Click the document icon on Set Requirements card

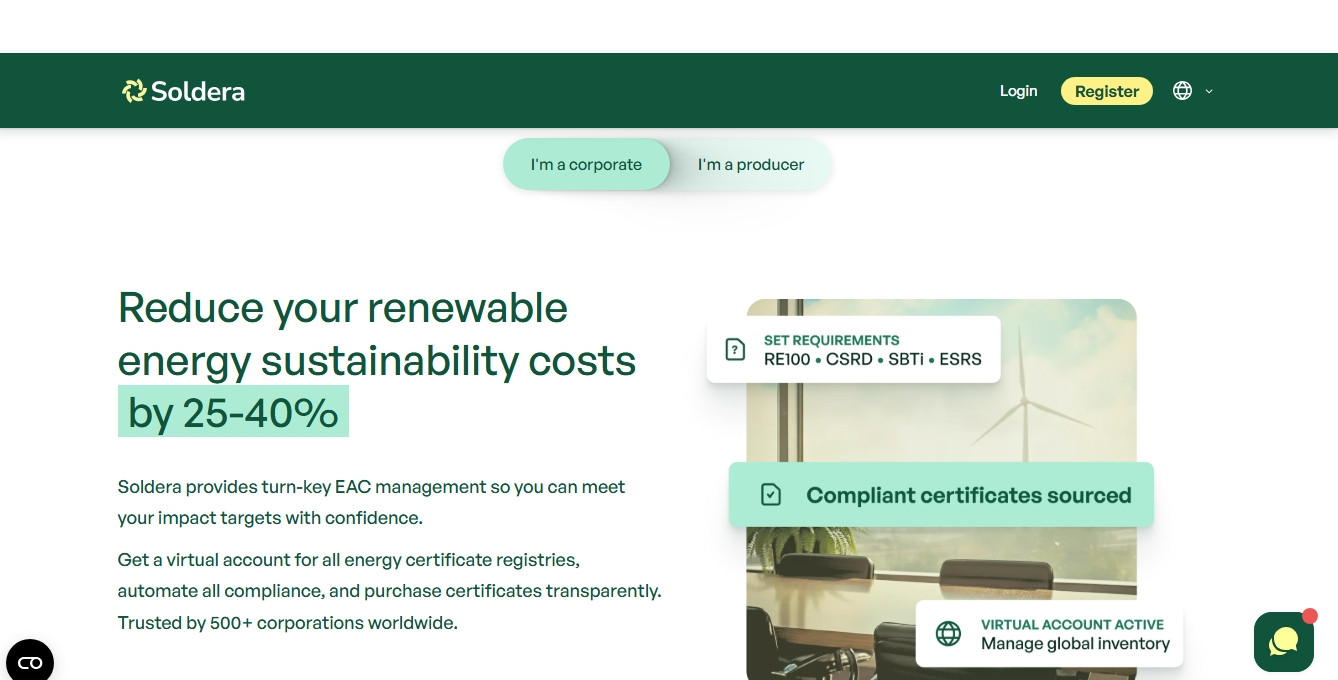[x=735, y=349]
